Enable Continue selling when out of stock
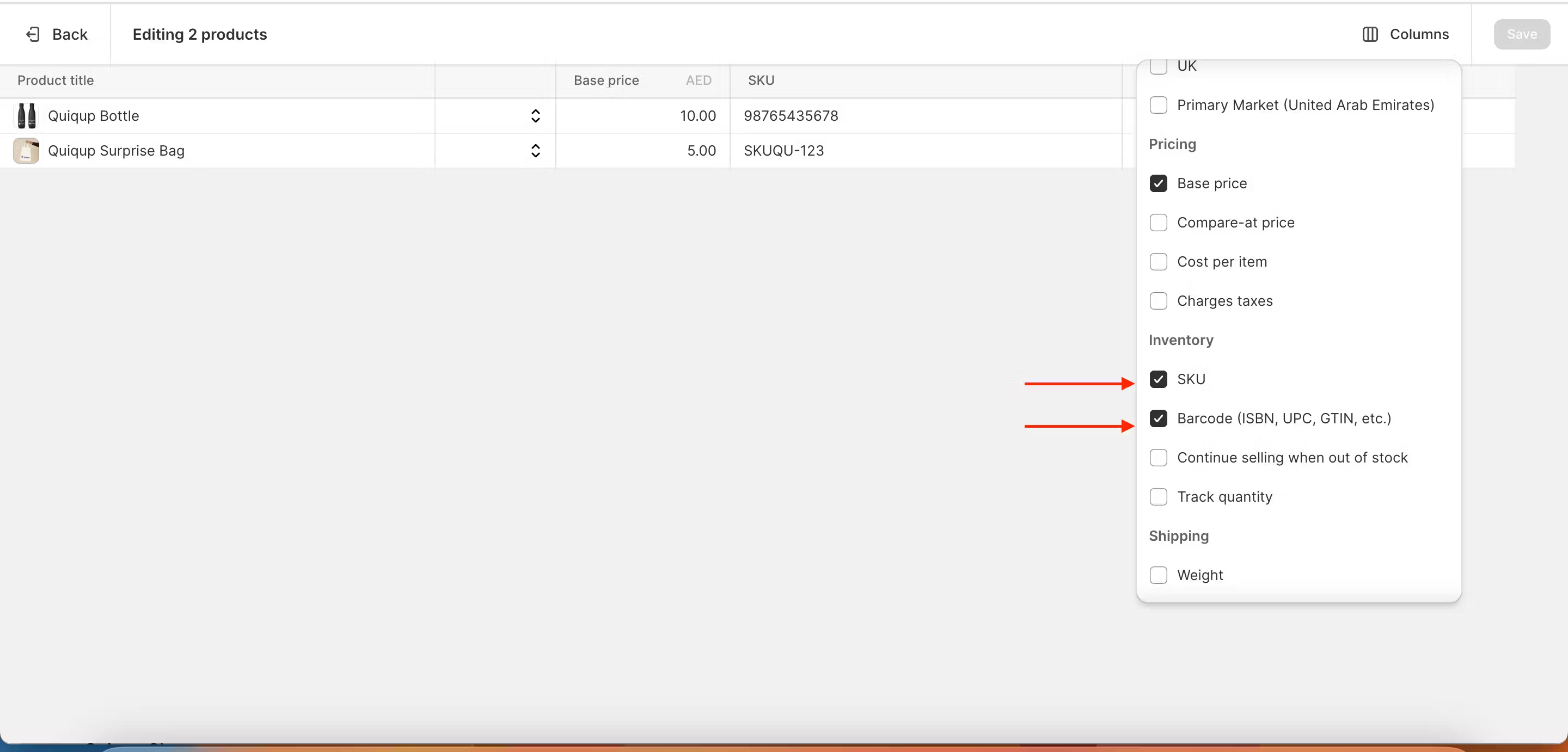This screenshot has height=752, width=1568. 1157,458
